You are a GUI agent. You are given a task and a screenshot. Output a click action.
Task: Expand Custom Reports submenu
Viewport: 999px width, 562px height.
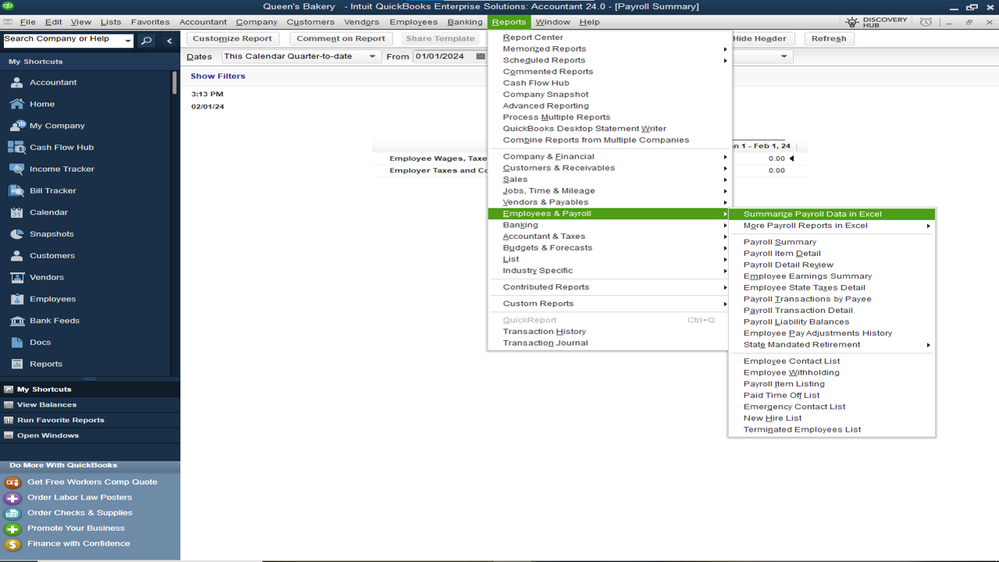click(608, 303)
